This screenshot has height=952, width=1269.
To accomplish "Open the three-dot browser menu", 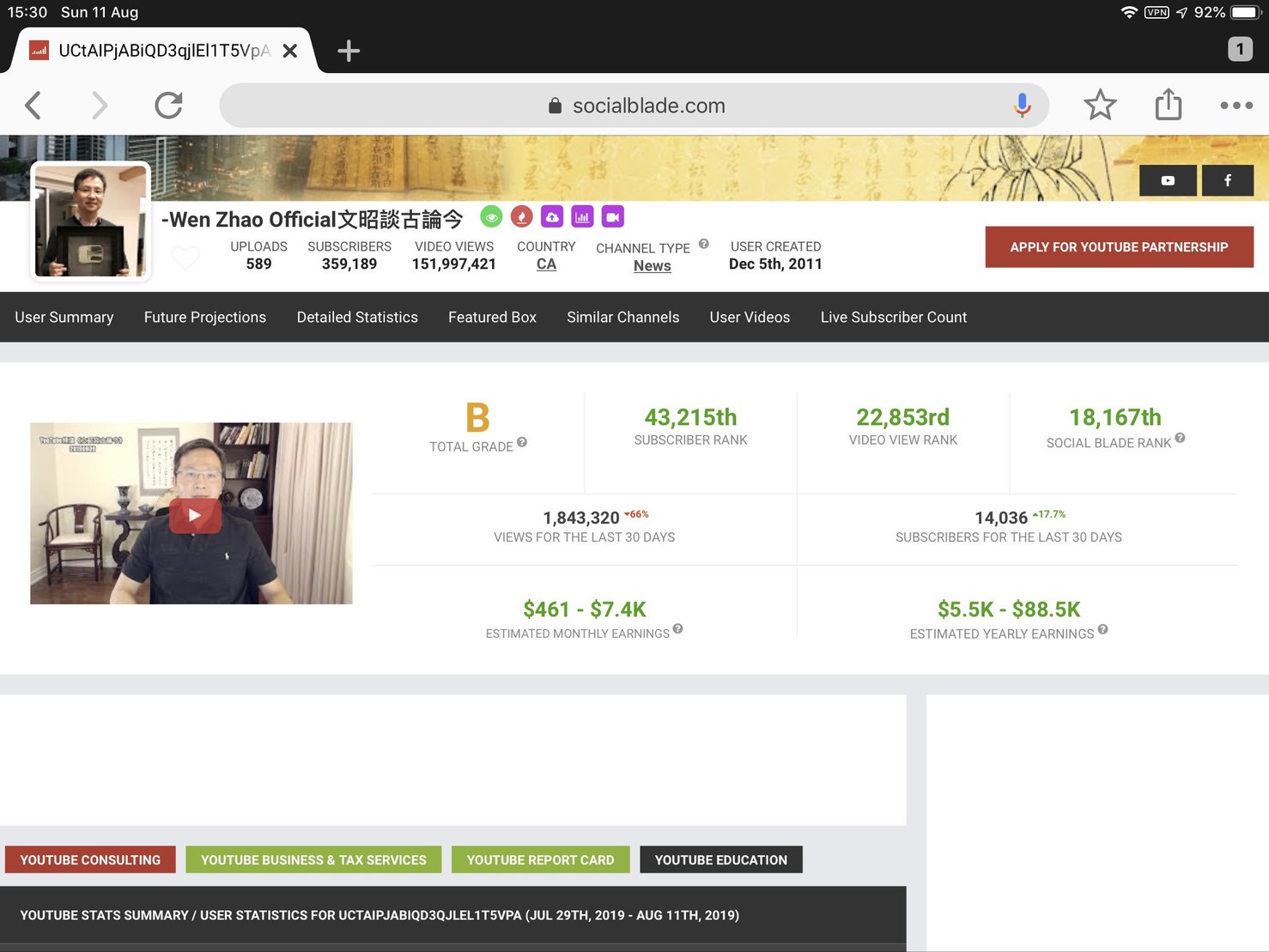I will point(1236,105).
